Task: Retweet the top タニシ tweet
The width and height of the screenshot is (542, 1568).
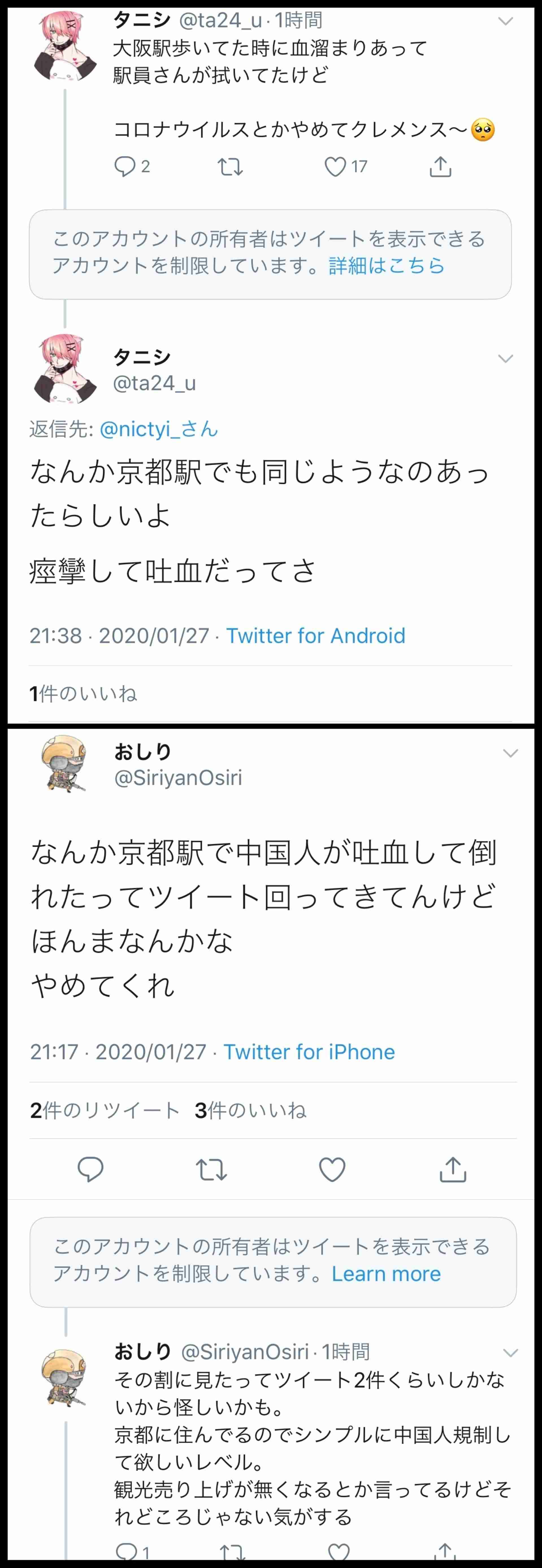Action: click(230, 166)
